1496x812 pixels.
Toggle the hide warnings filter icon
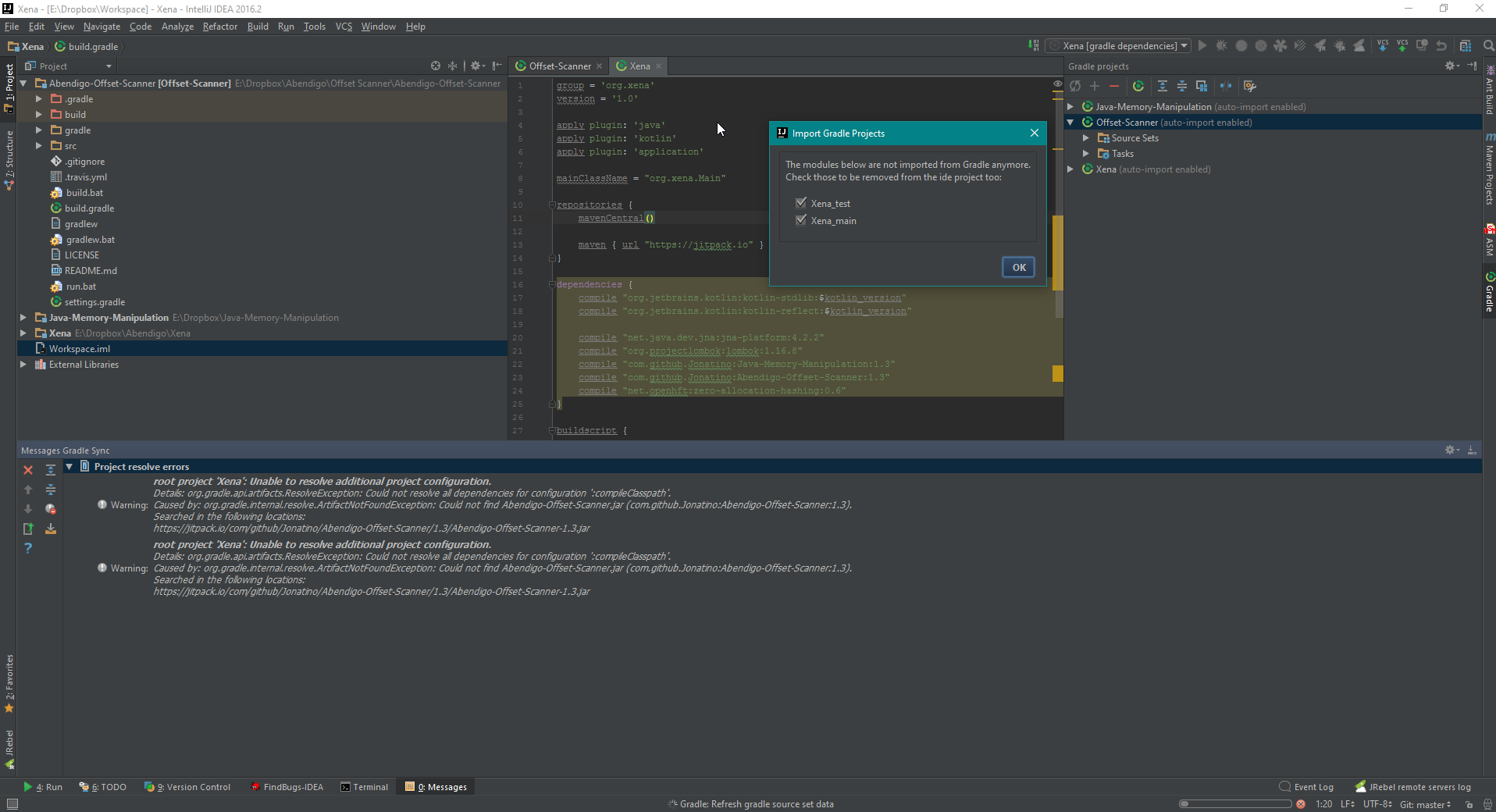tap(51, 509)
